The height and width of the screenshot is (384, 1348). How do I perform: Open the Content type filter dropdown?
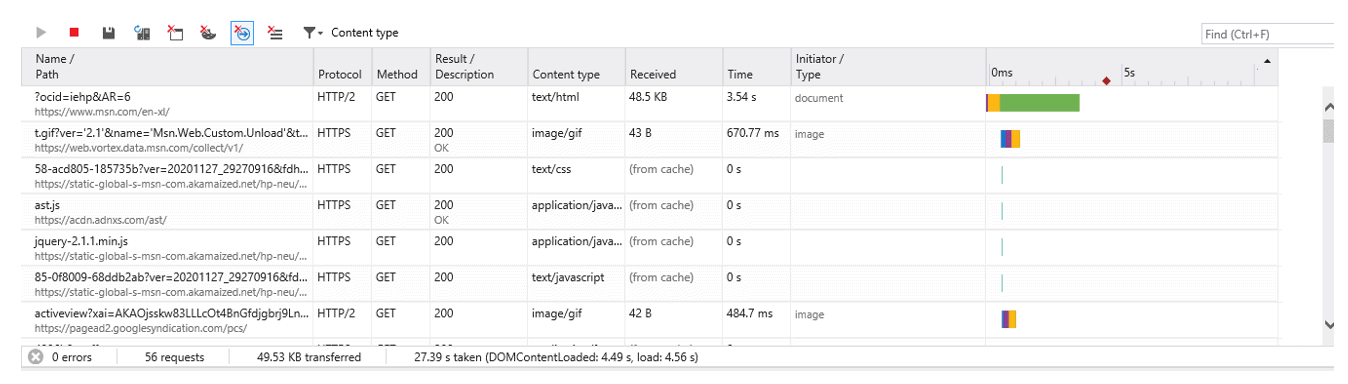(x=351, y=33)
